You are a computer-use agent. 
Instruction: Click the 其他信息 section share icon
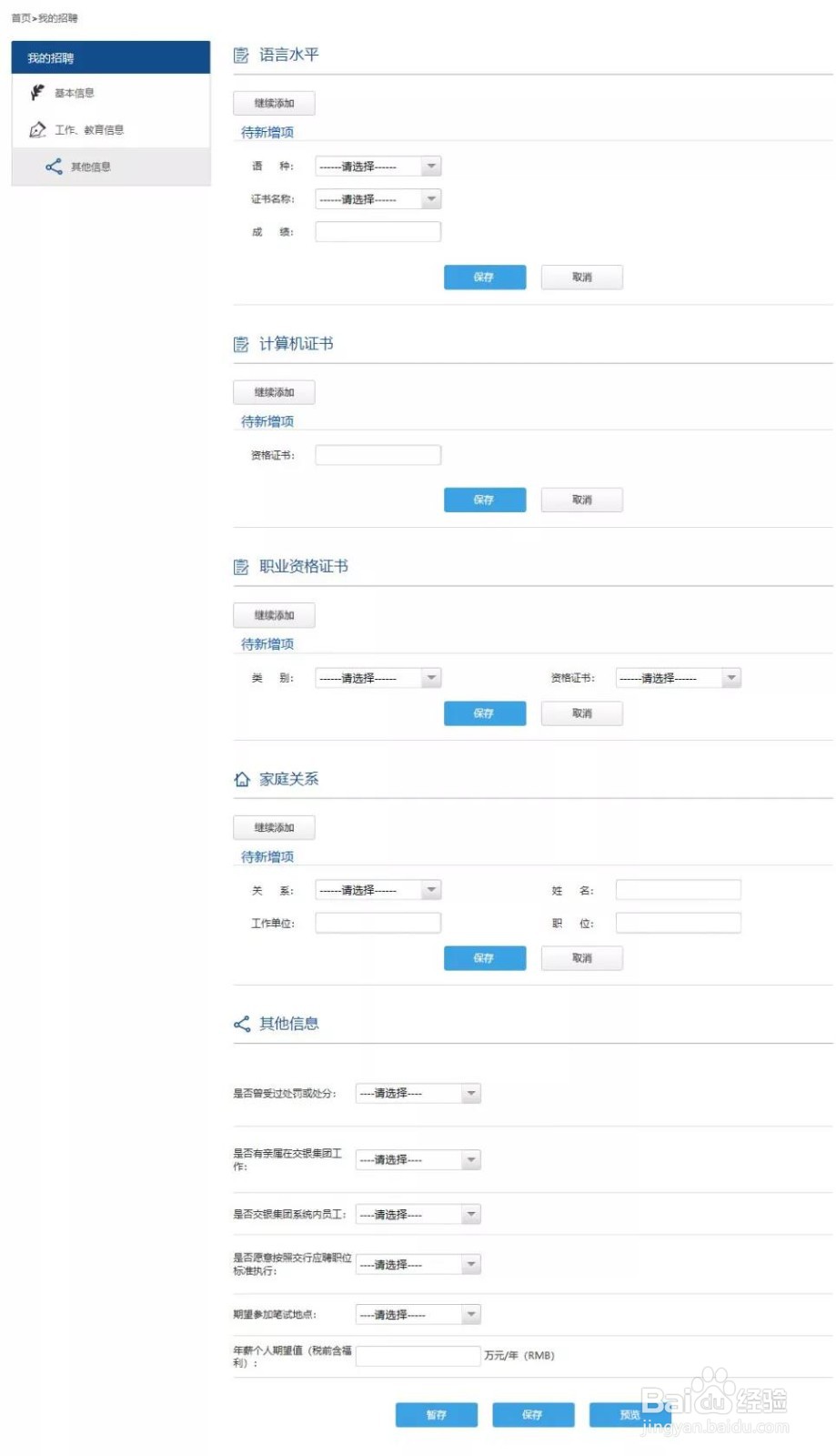242,1025
